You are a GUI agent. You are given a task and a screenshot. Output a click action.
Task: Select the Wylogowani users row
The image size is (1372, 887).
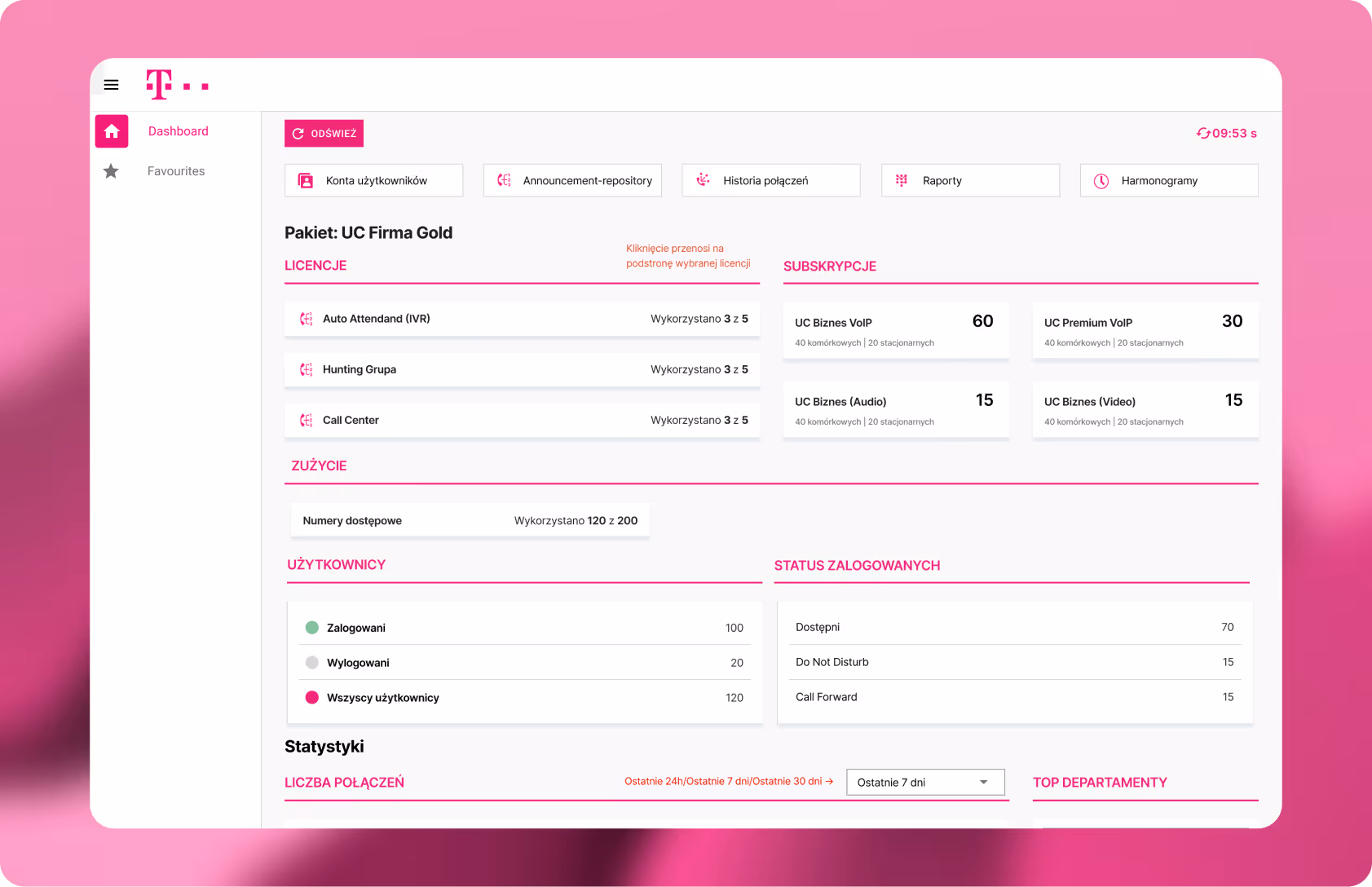click(524, 663)
